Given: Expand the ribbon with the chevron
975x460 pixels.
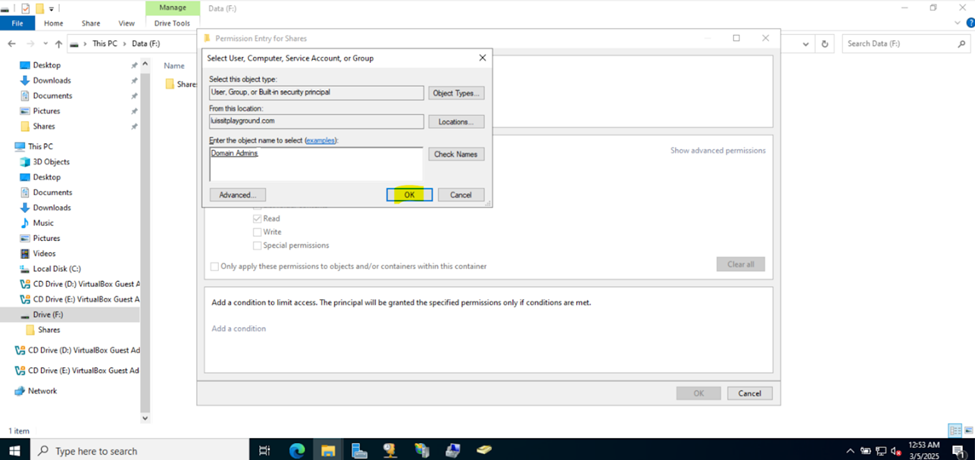Looking at the screenshot, I should pyautogui.click(x=958, y=23).
